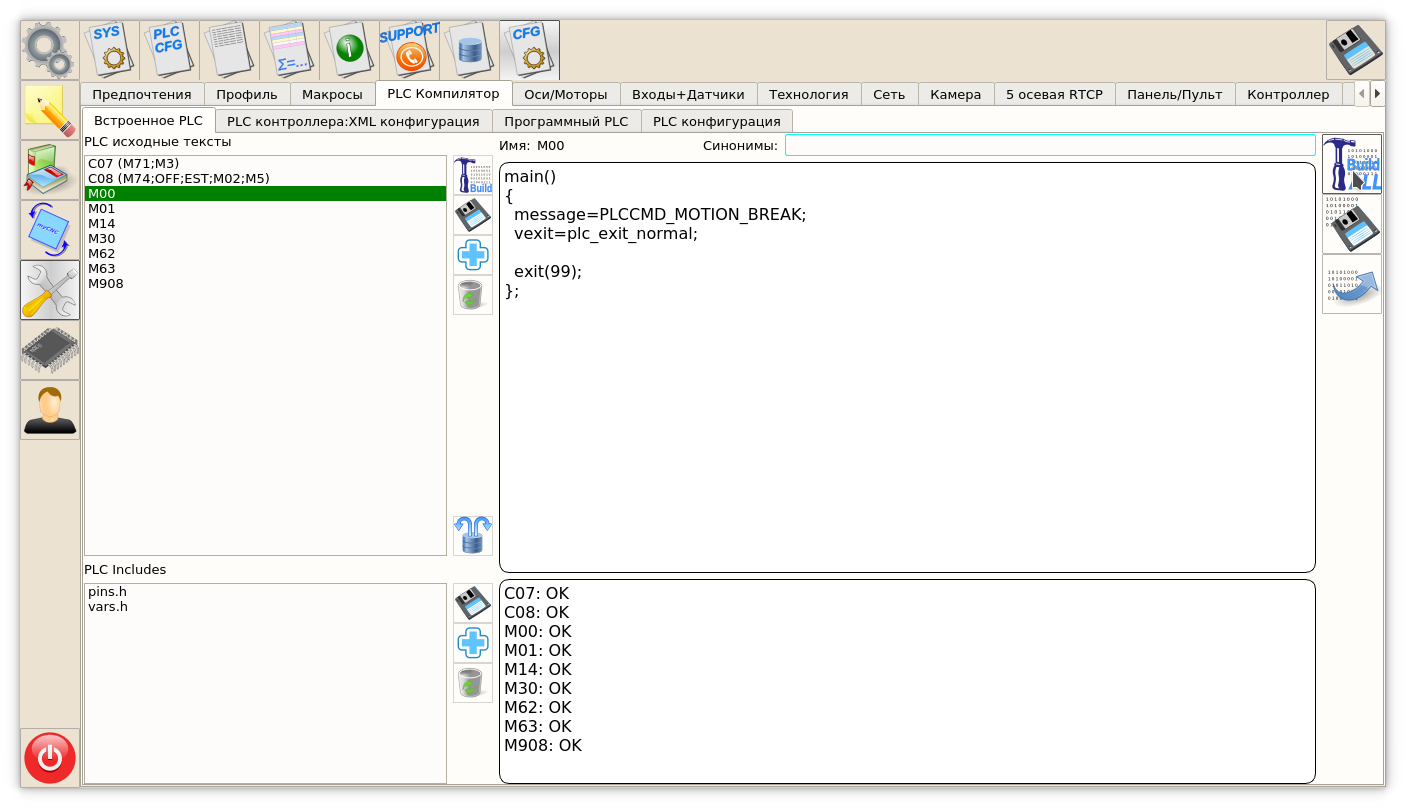1406x808 pixels.
Task: Open the wrench and screwdriver settings
Action: click(50, 290)
